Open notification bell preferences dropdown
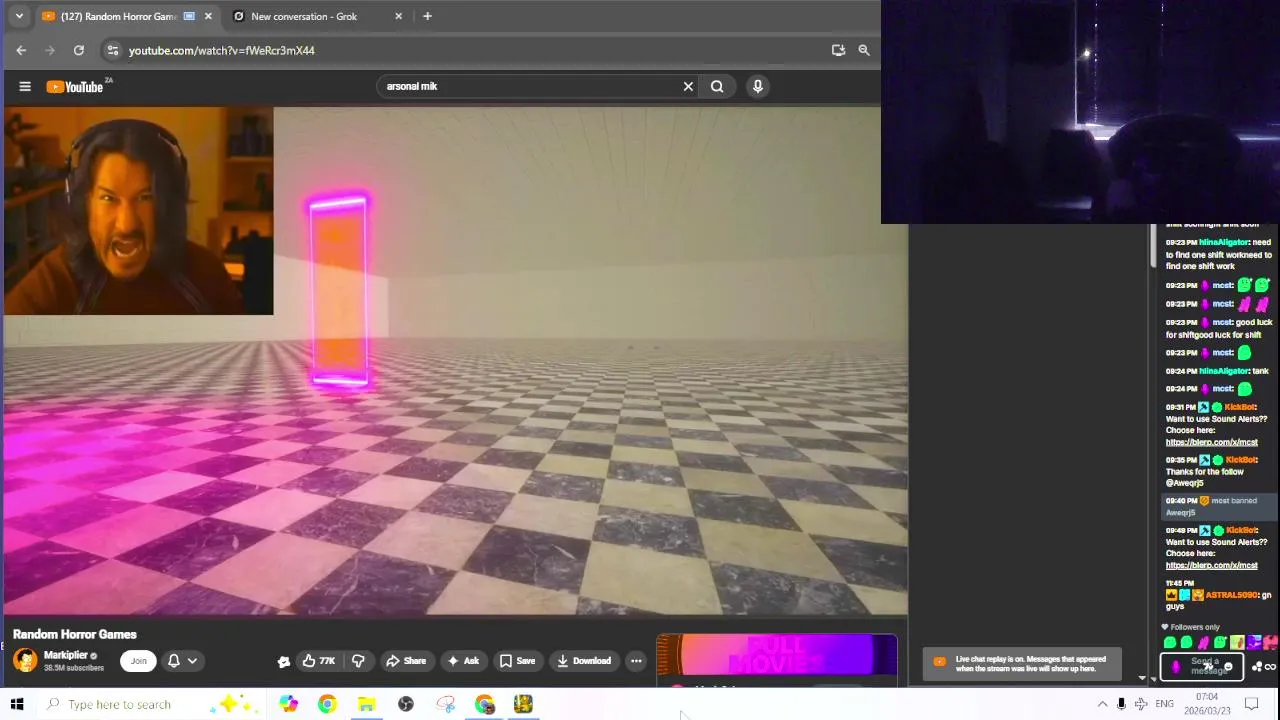The width and height of the screenshot is (1280, 720). tap(181, 661)
